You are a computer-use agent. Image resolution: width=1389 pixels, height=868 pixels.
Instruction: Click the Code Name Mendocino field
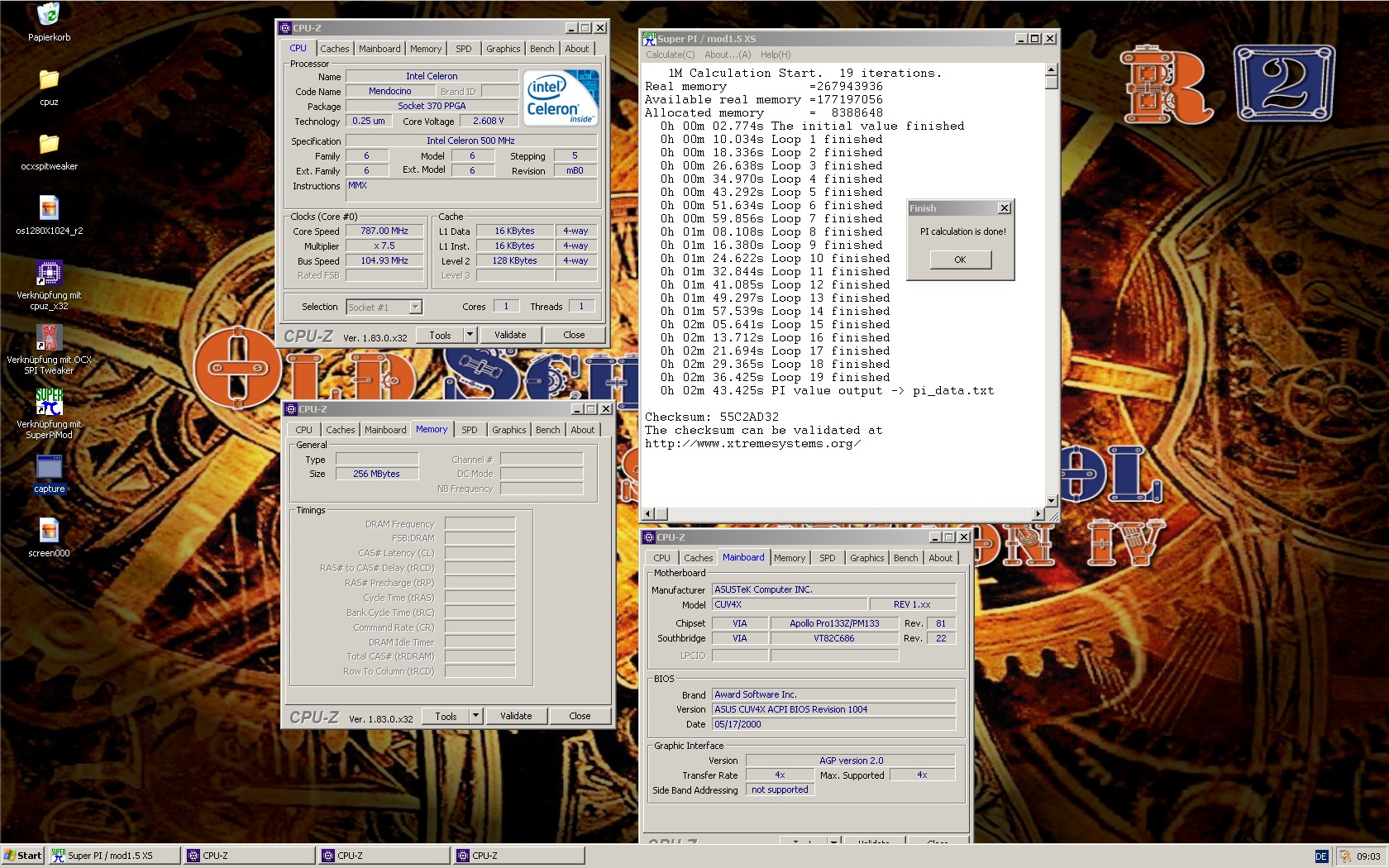point(390,91)
